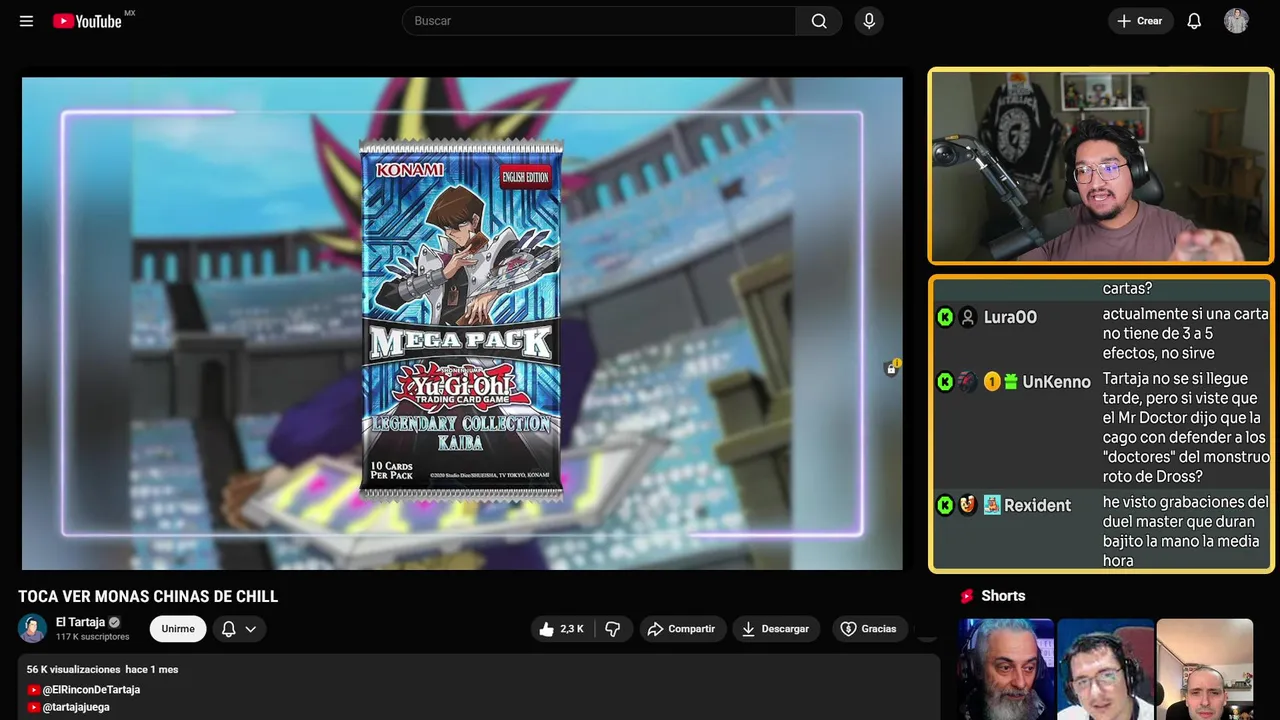Click the video player area
1280x720 pixels.
point(462,323)
